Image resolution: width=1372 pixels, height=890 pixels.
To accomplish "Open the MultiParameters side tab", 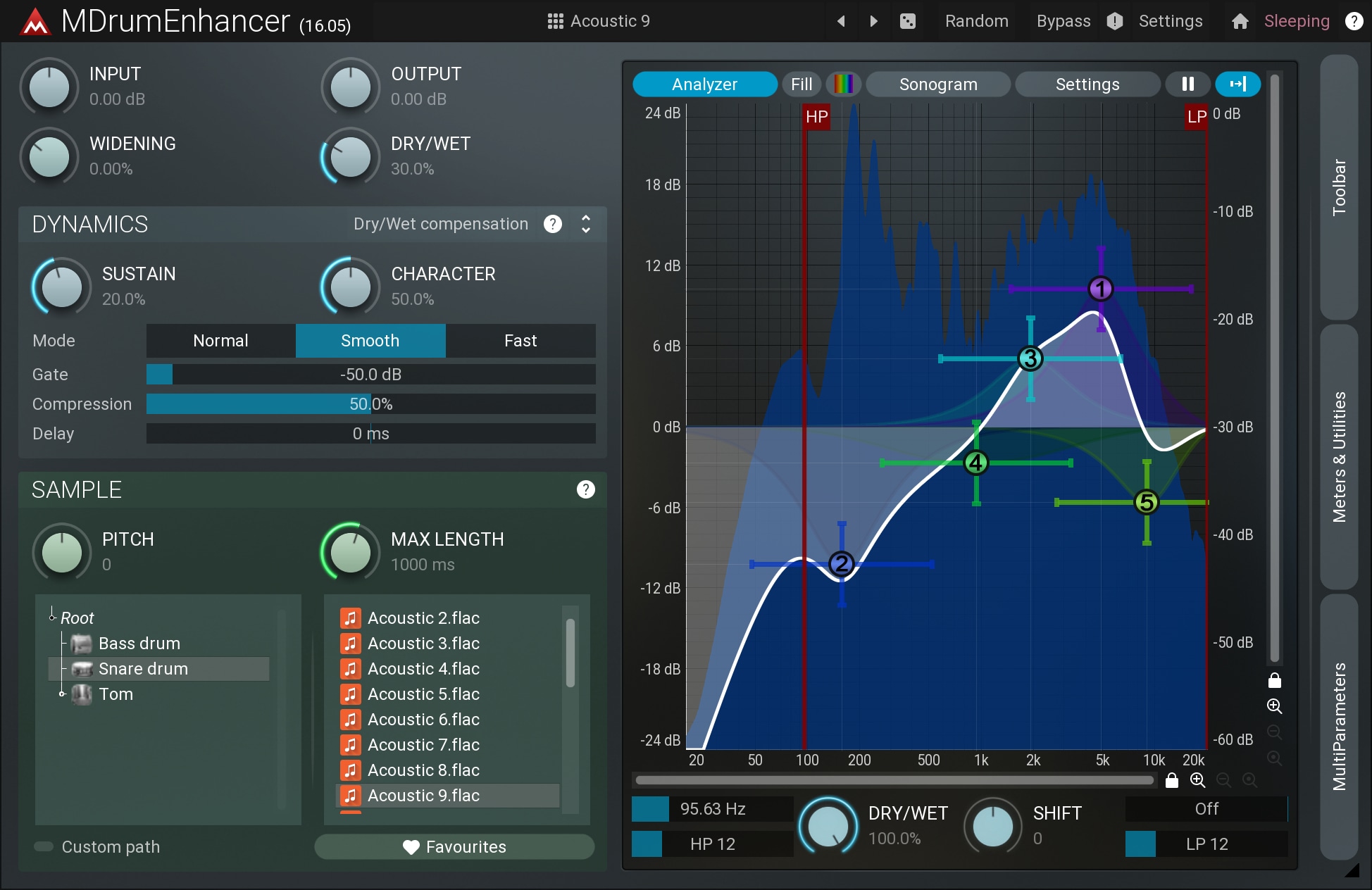I will click(1339, 727).
